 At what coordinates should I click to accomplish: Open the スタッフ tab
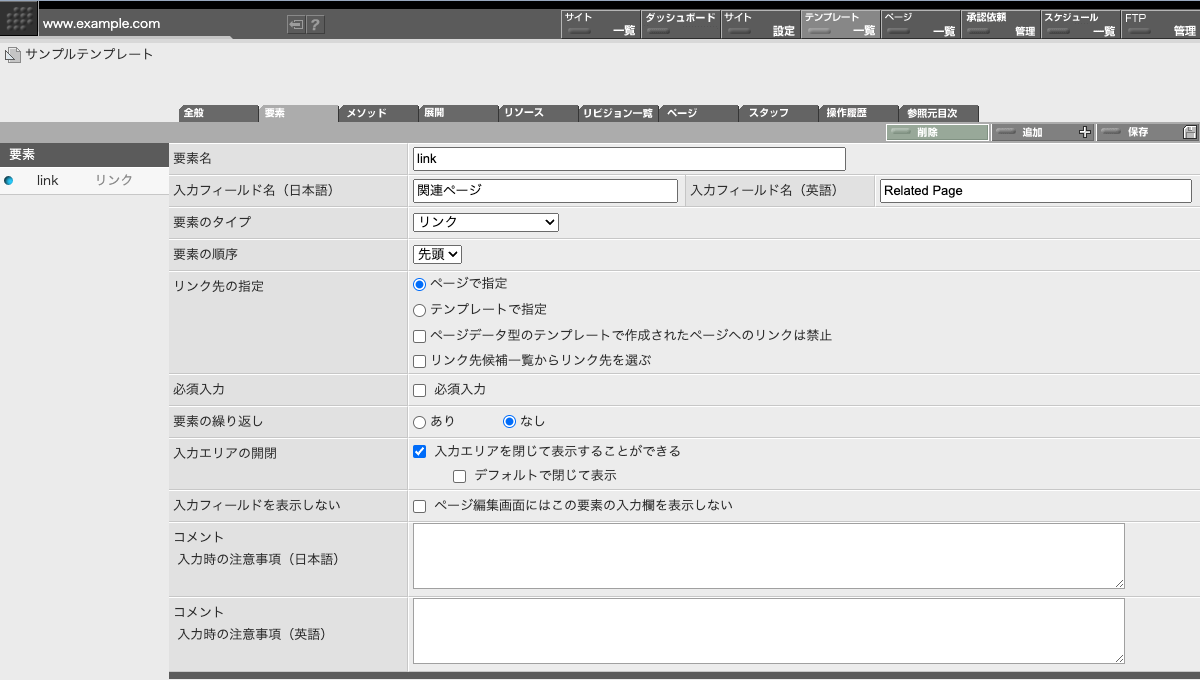click(778, 113)
